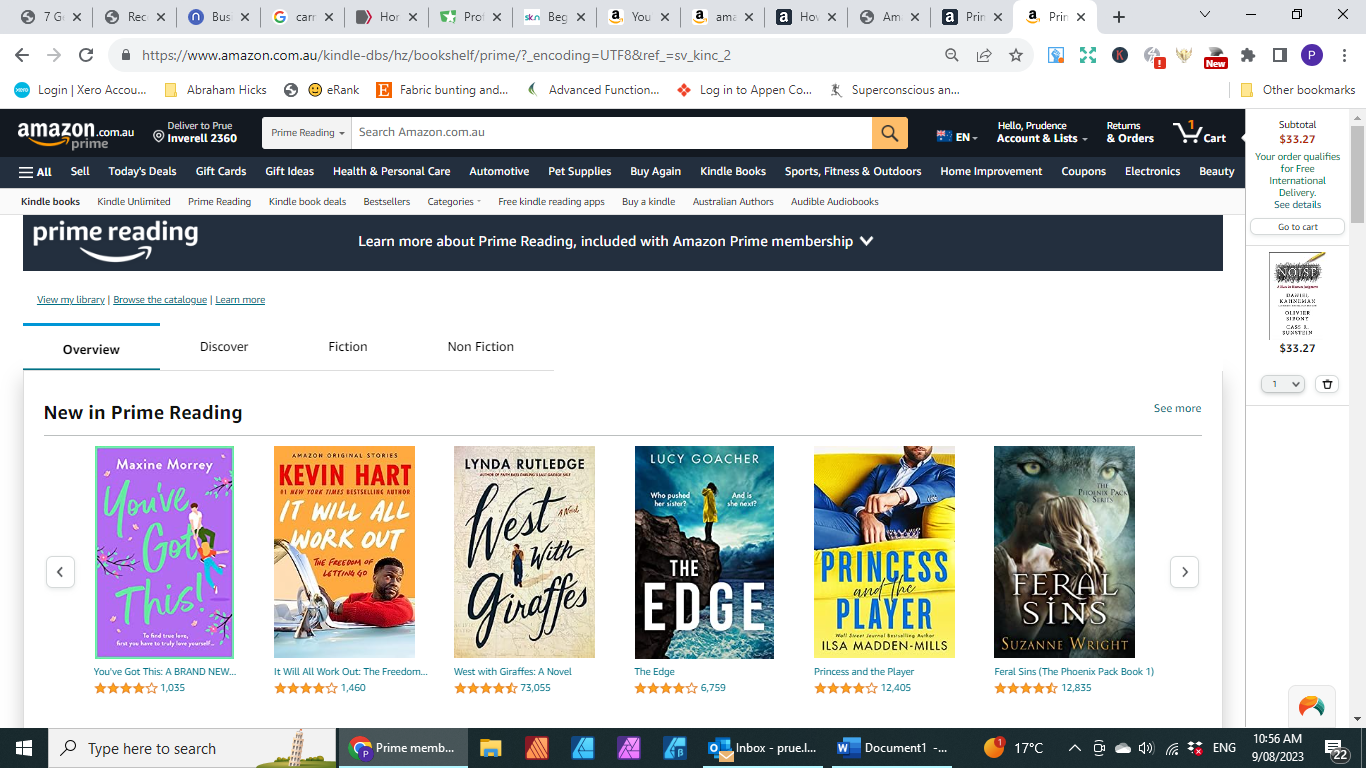Expand Learn more about Prime Reading chevron
1366x768 pixels.
[x=866, y=241]
